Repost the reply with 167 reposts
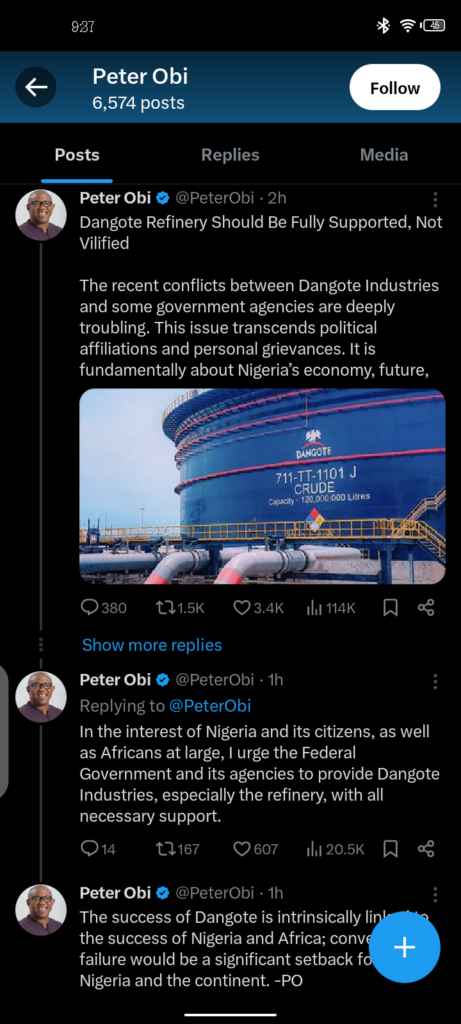Viewport: 461px width, 1024px height. (178, 849)
